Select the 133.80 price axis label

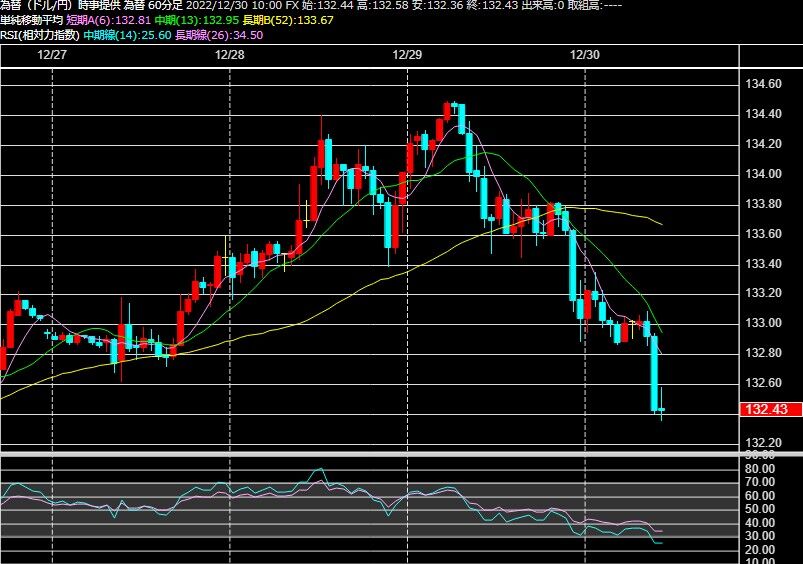click(x=764, y=204)
